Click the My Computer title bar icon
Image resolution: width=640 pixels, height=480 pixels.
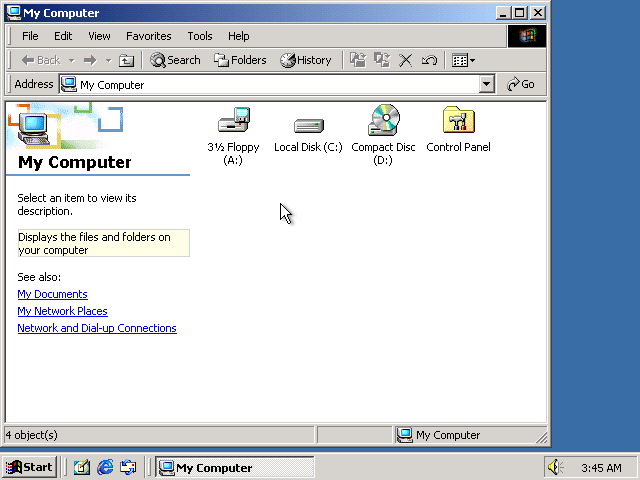pyautogui.click(x=13, y=13)
